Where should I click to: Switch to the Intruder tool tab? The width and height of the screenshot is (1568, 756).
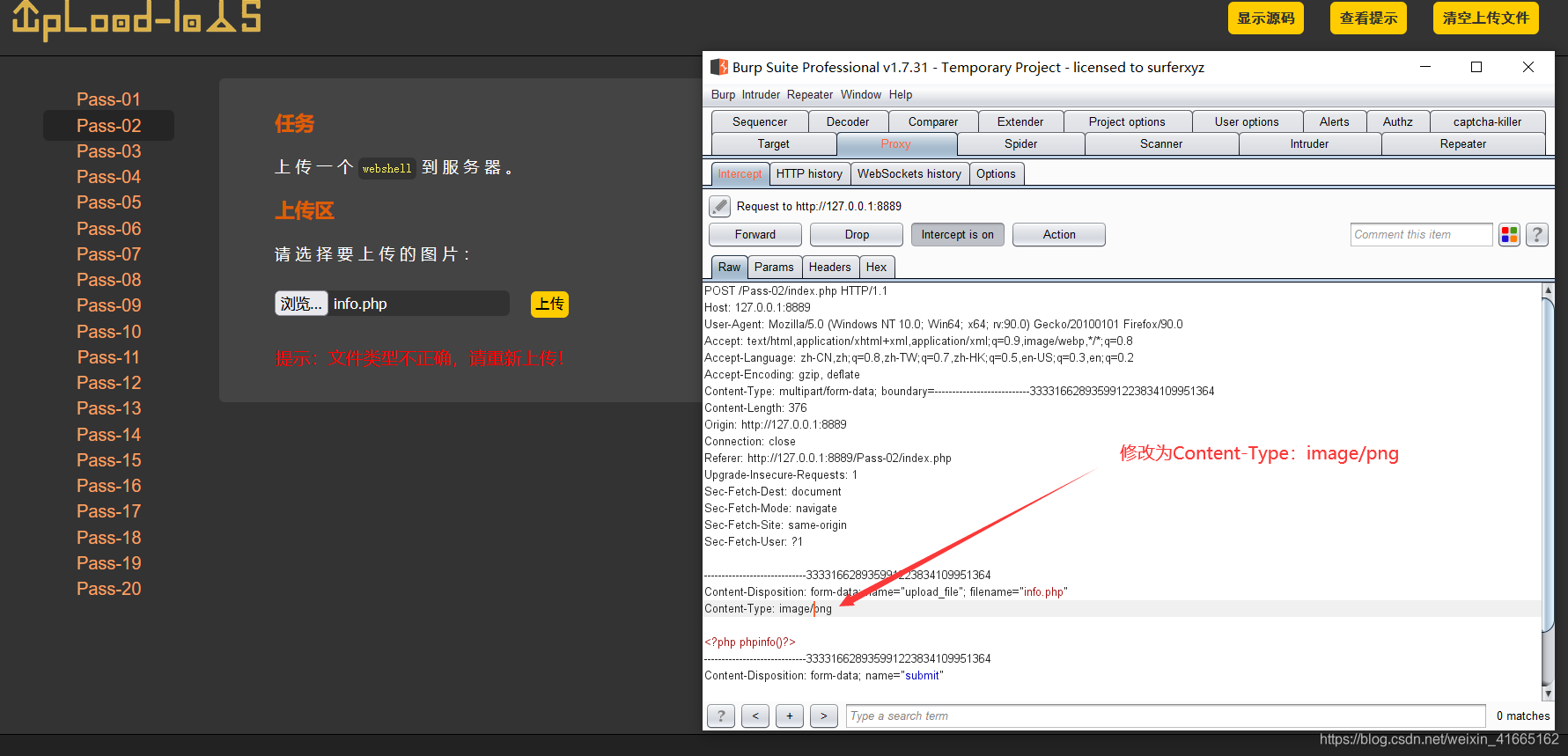(x=1309, y=143)
